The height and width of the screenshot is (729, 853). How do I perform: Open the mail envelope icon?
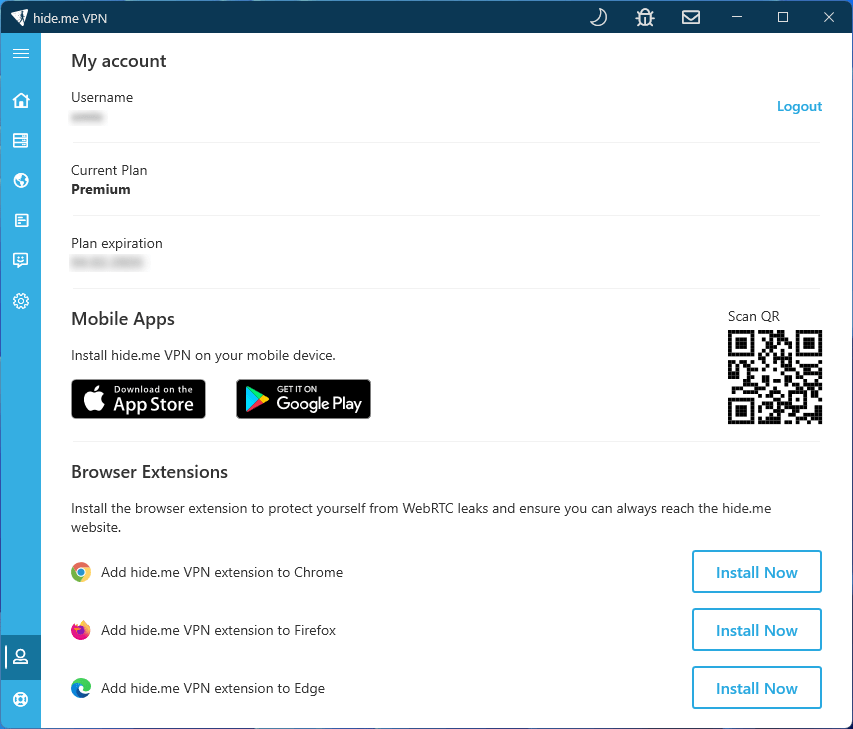click(x=691, y=17)
